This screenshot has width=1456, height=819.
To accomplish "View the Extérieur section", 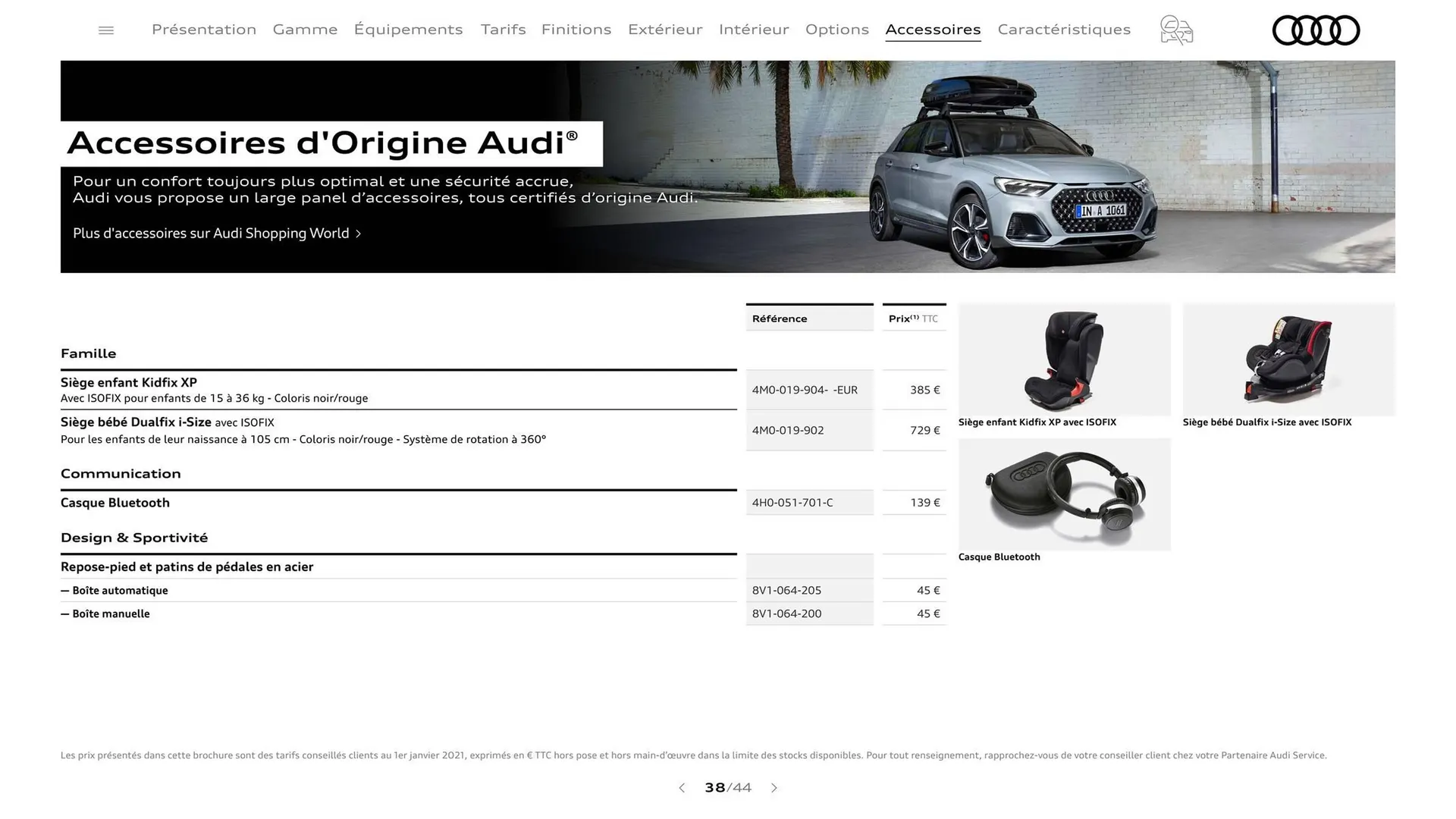I will click(x=665, y=30).
